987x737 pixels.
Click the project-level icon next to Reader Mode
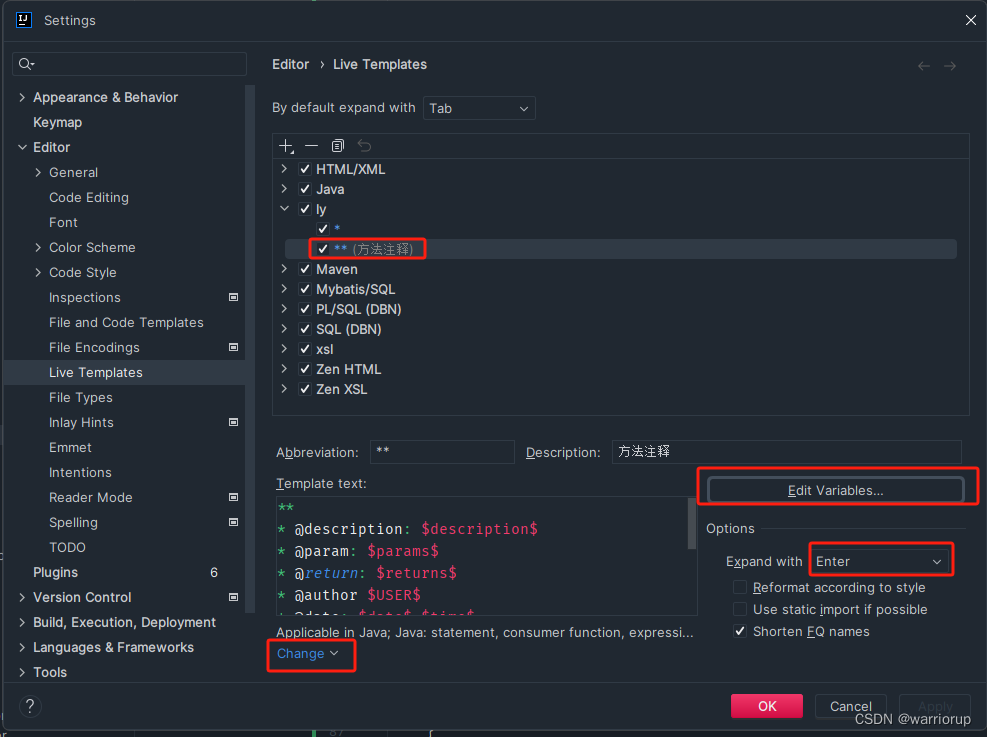pos(234,497)
